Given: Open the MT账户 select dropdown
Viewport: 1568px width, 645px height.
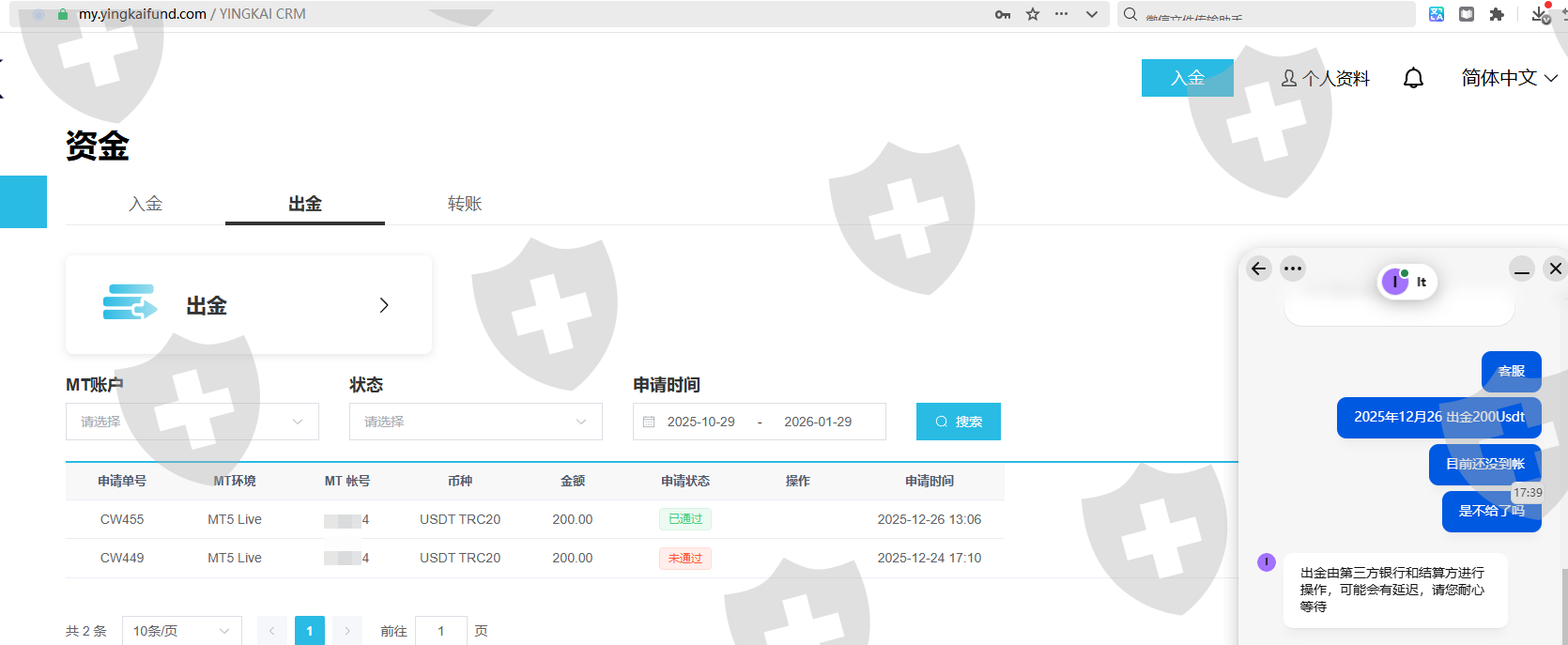Looking at the screenshot, I should click(x=192, y=422).
